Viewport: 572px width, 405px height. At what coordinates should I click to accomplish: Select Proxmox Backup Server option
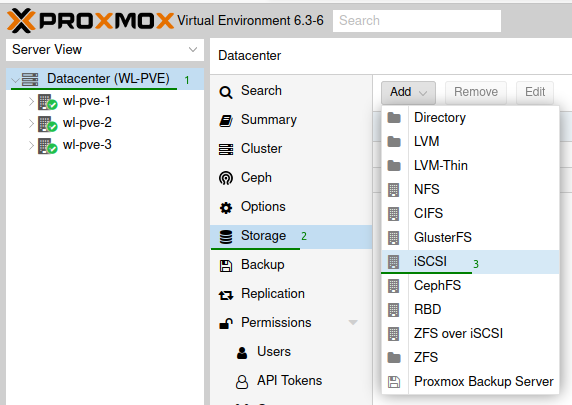pyautogui.click(x=470, y=382)
